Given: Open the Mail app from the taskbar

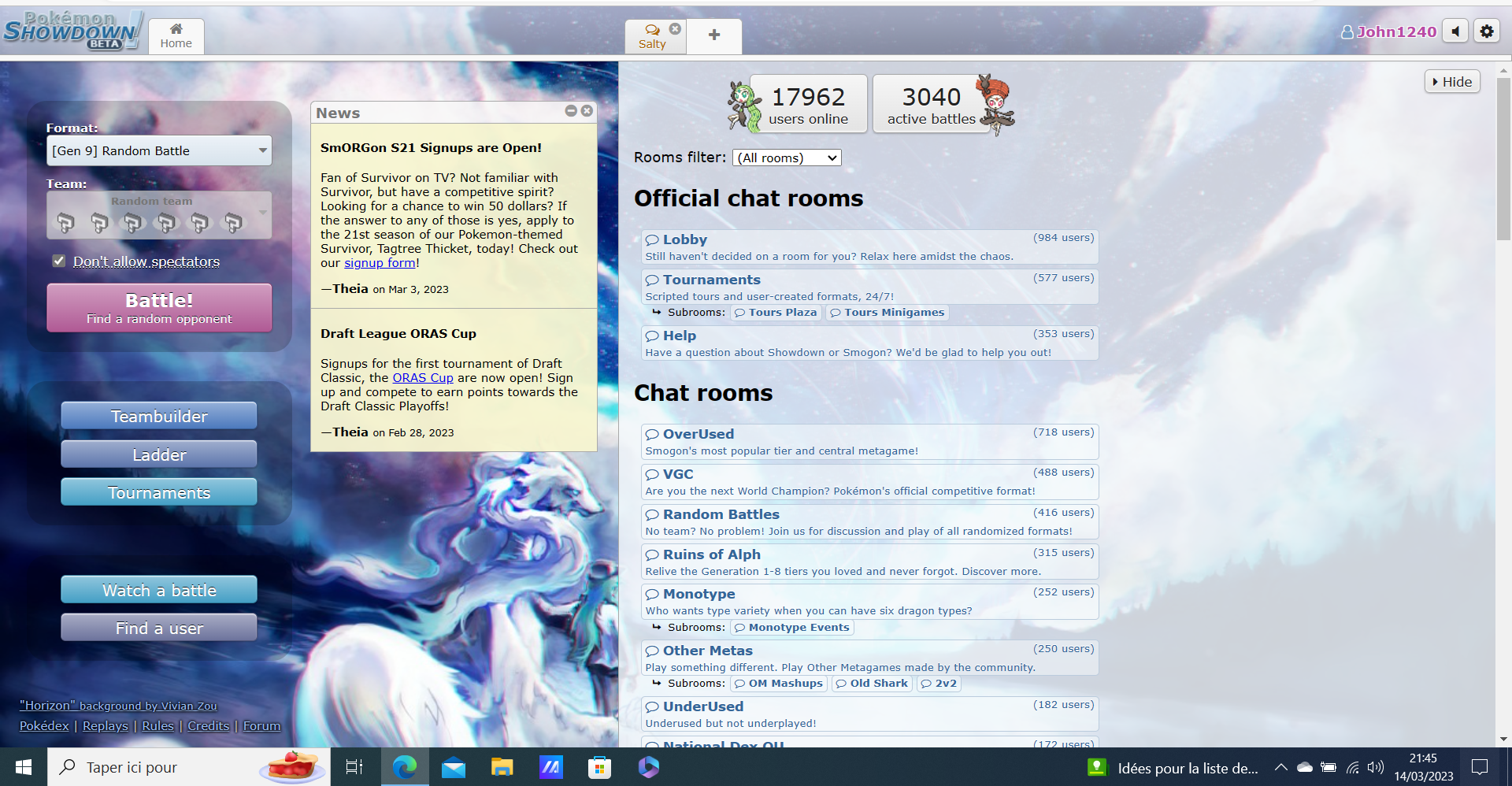Looking at the screenshot, I should coord(454,767).
